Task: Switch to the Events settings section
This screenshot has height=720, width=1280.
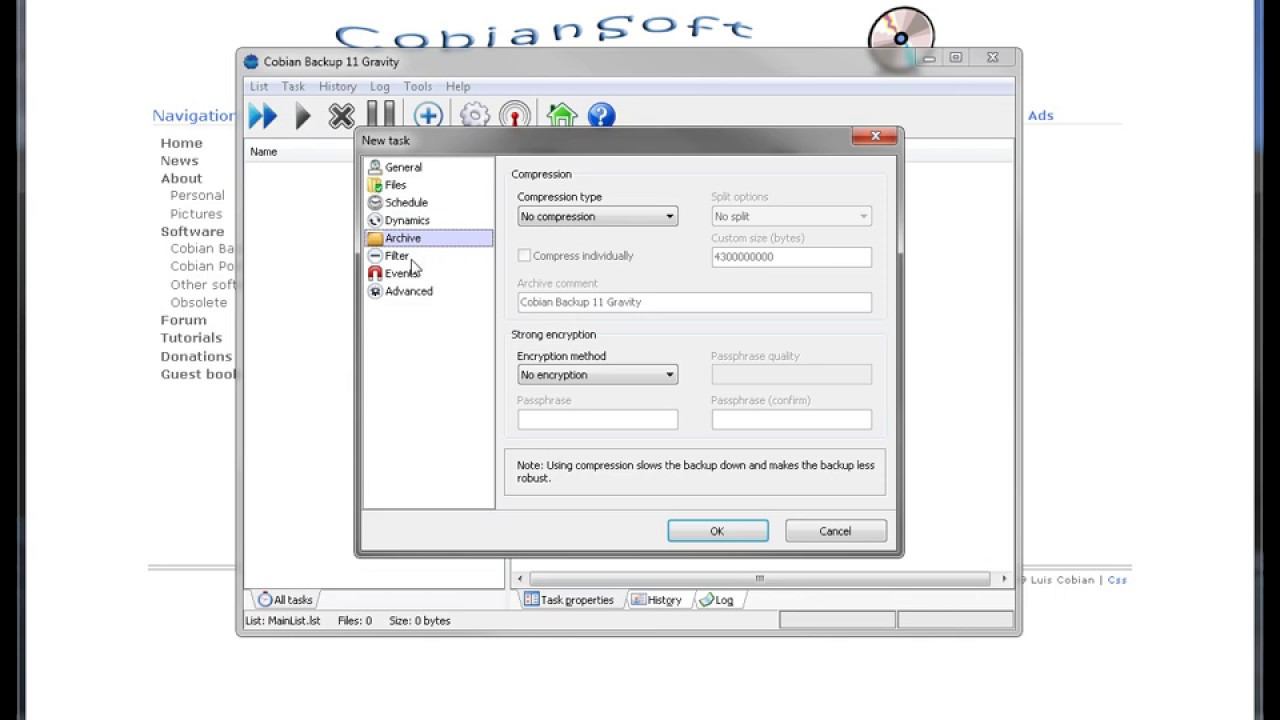Action: click(403, 273)
